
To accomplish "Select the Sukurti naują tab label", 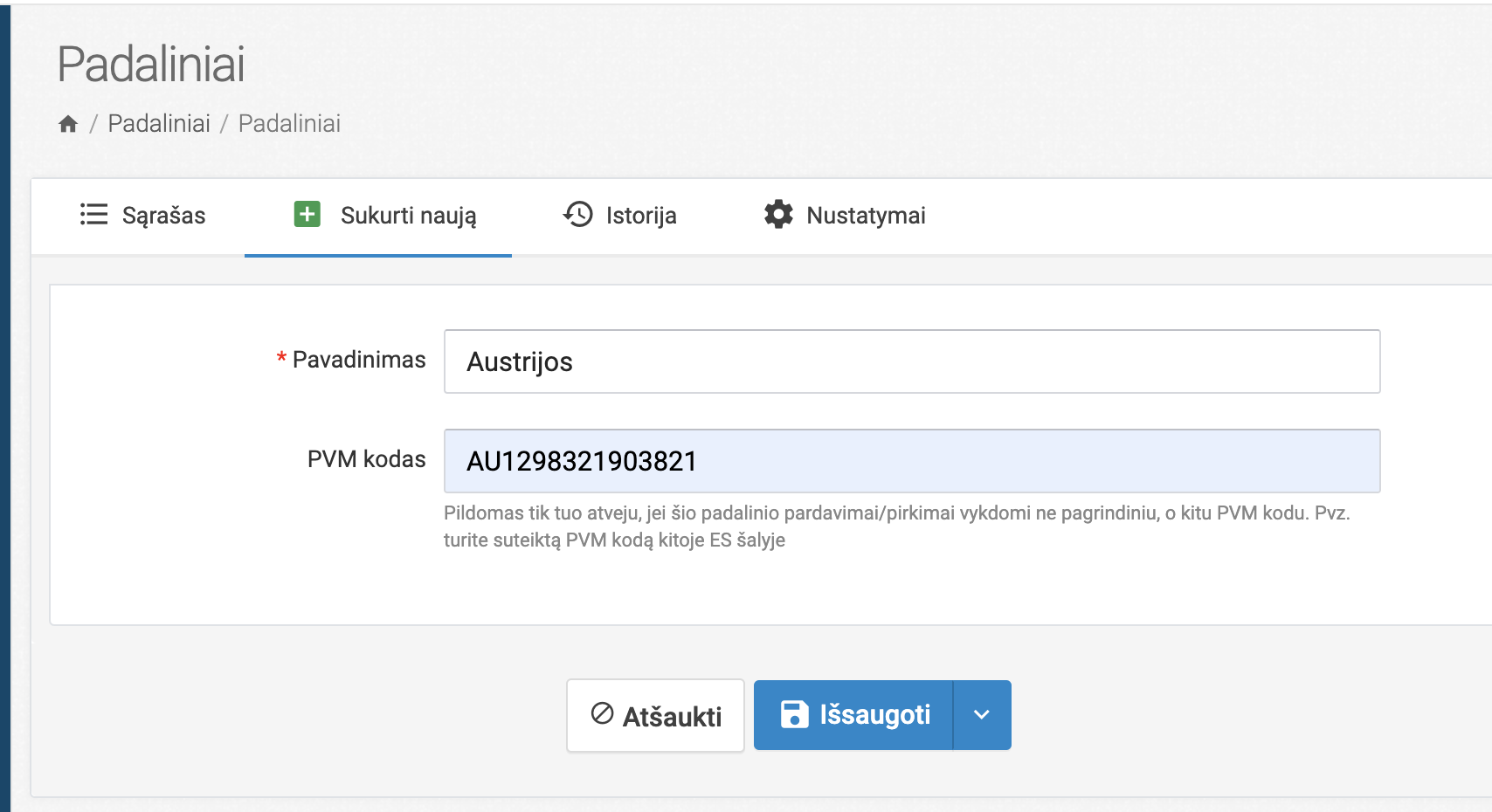I will pos(408,216).
